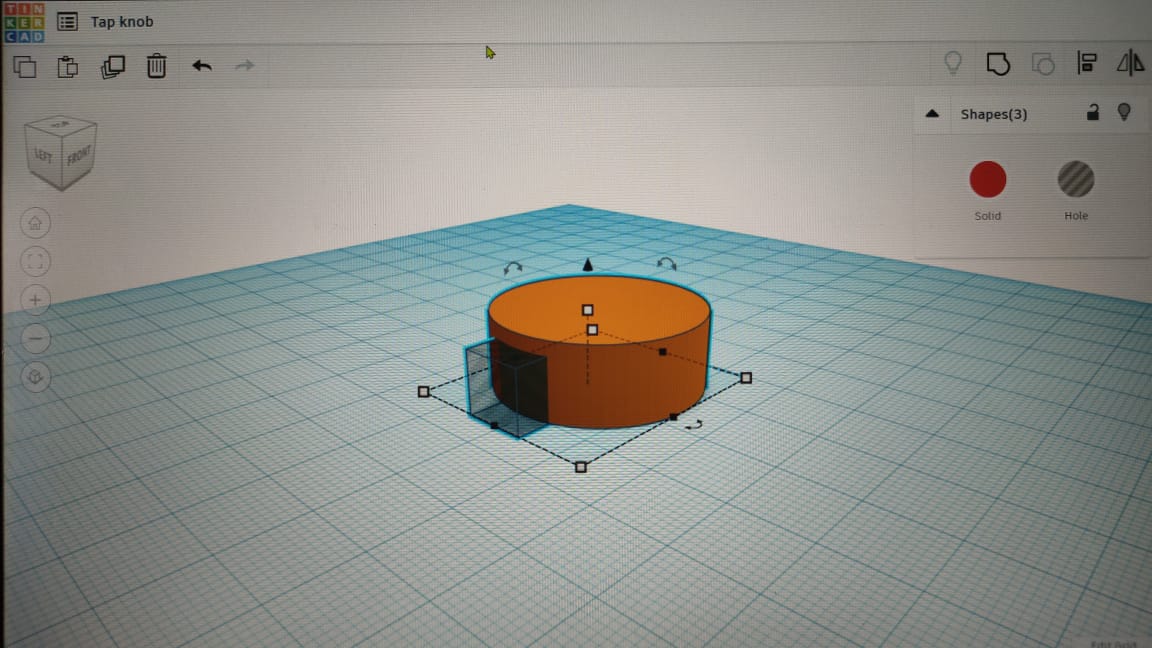The height and width of the screenshot is (648, 1152).
Task: Click the bottom rotation arrow near cylinder base
Action: click(x=694, y=424)
